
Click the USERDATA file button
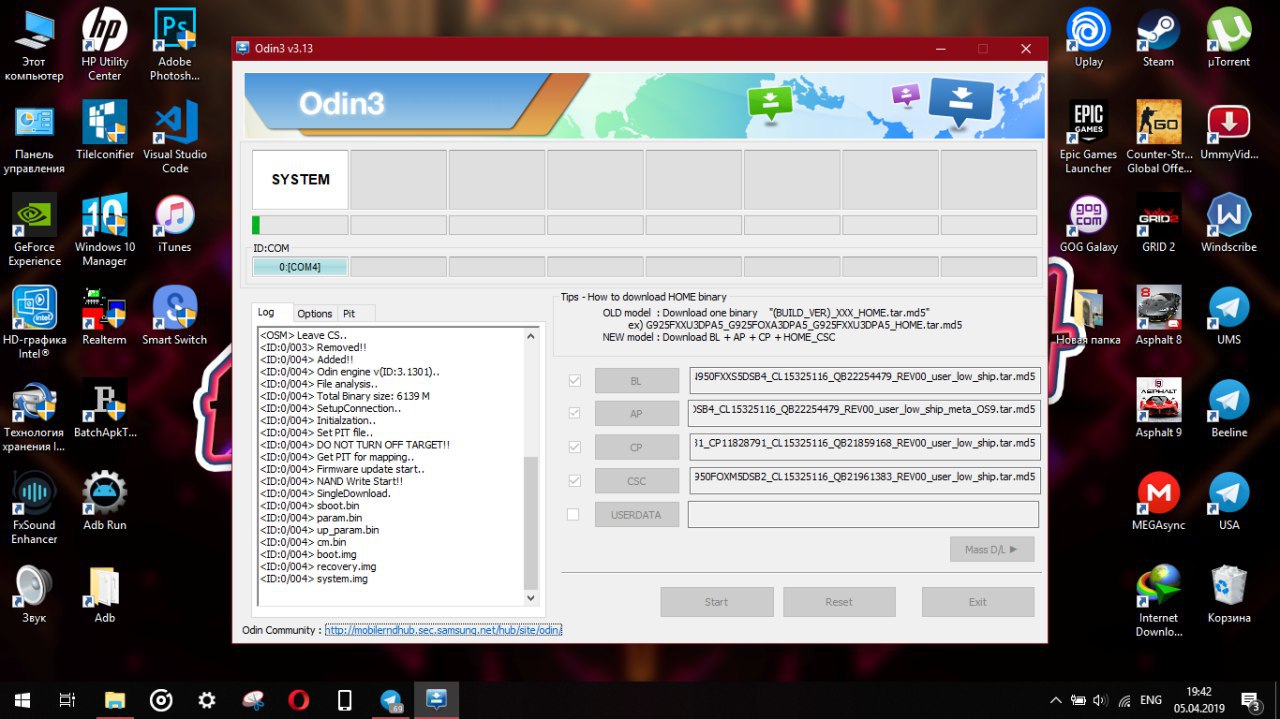pyautogui.click(x=636, y=515)
